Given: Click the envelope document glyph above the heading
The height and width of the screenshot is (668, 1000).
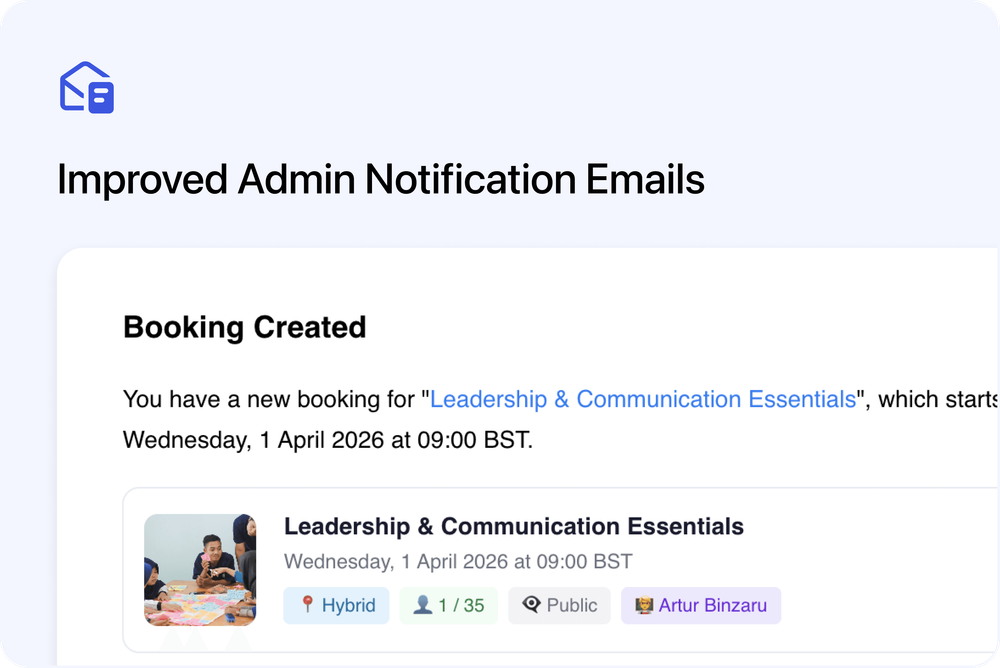Looking at the screenshot, I should [x=87, y=88].
